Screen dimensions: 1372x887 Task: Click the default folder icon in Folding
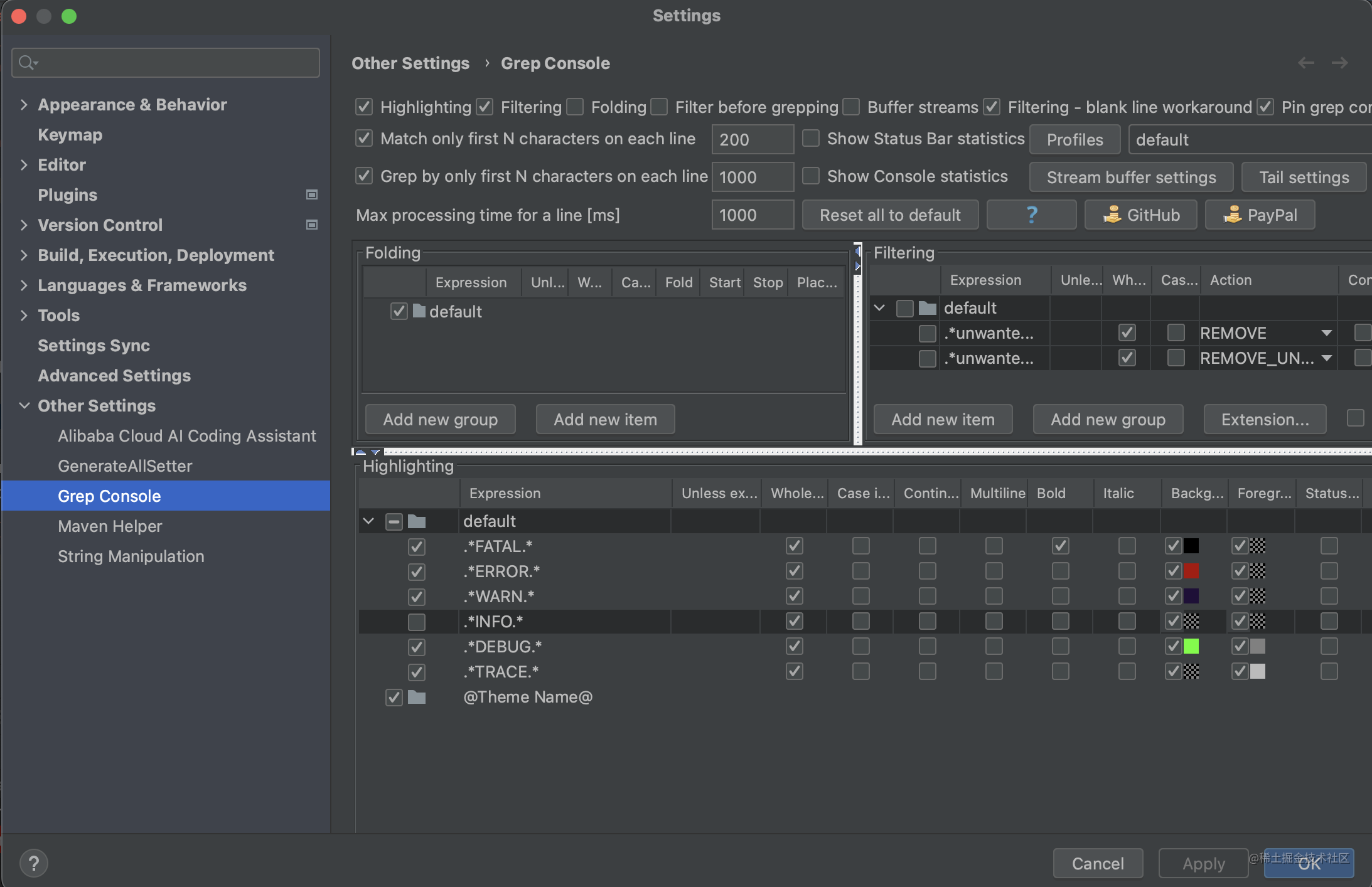tap(419, 311)
